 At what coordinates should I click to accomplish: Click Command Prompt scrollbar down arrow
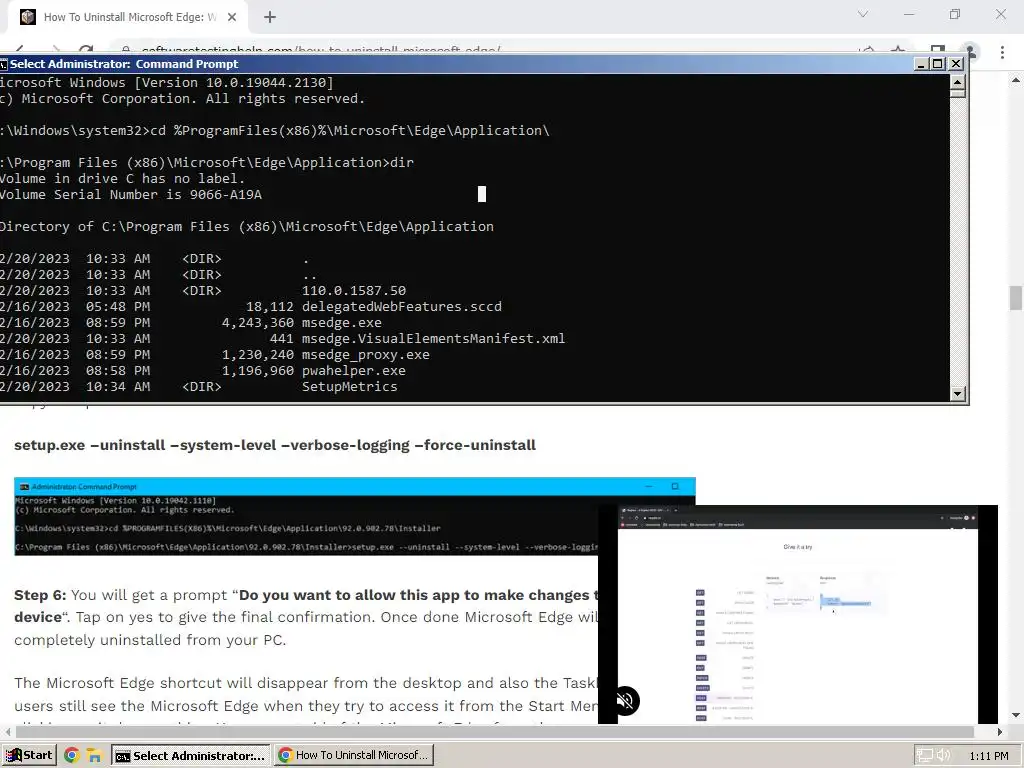tap(957, 393)
